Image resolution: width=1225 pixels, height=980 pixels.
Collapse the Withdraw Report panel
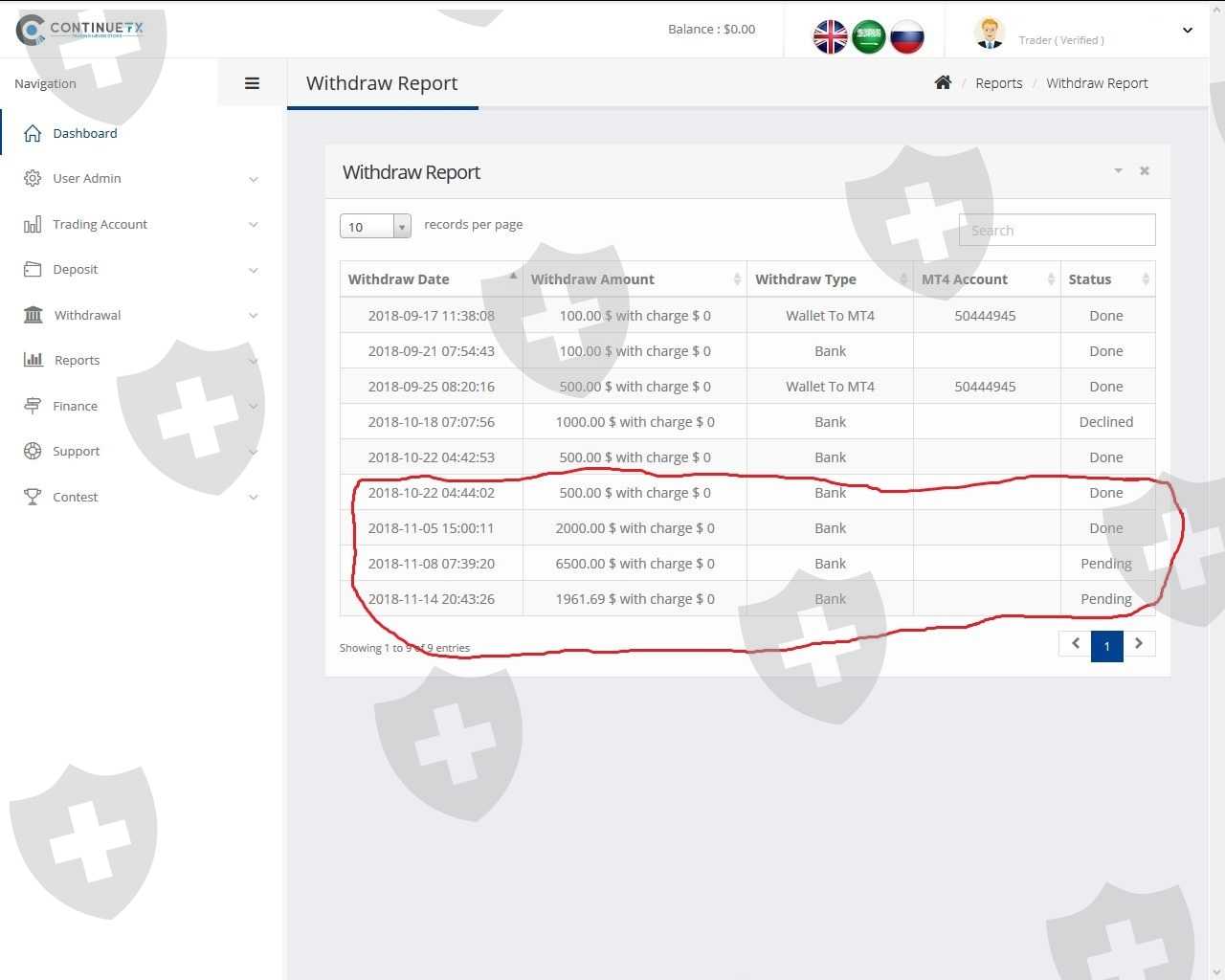[1118, 170]
